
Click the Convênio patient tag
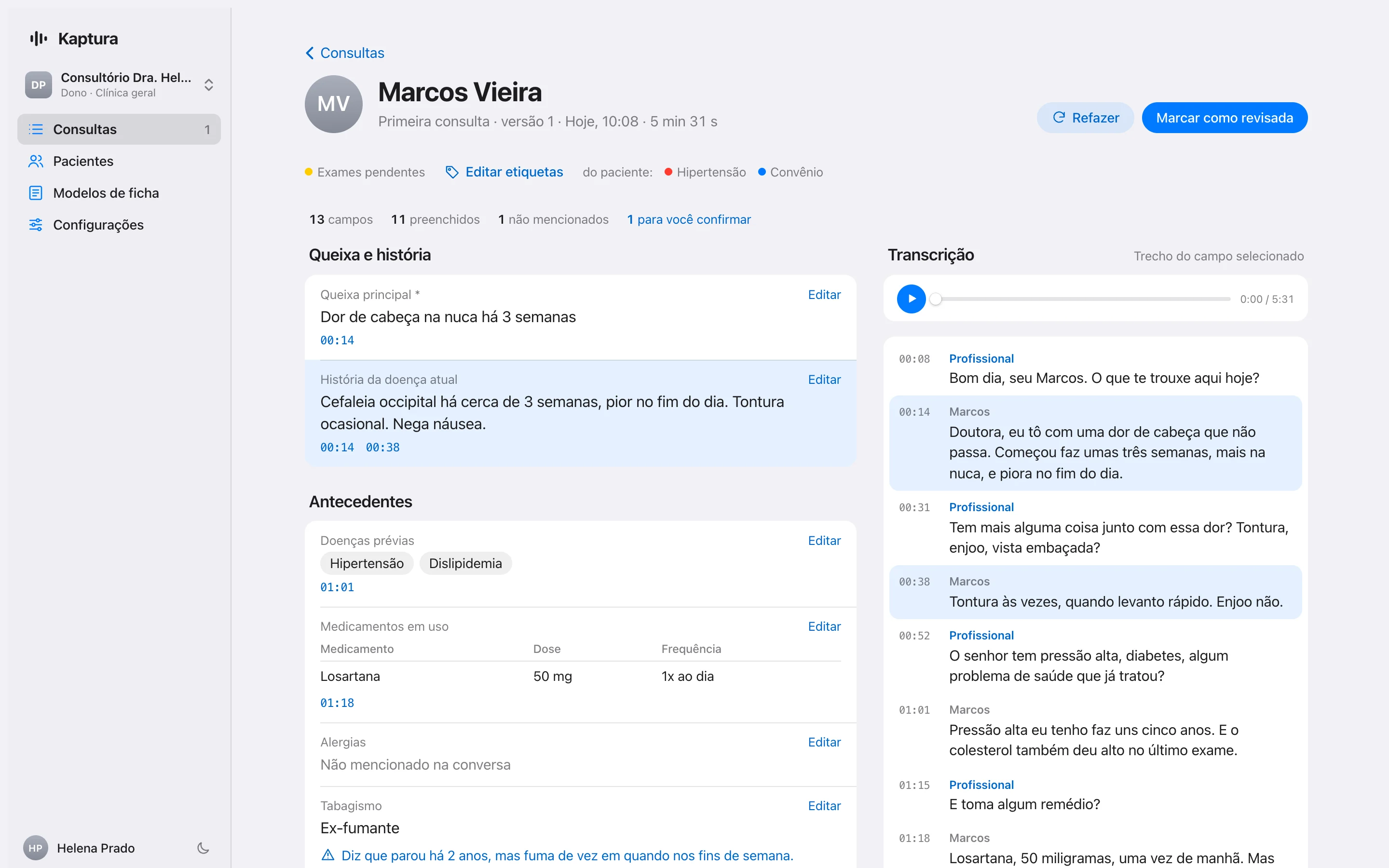tap(790, 172)
